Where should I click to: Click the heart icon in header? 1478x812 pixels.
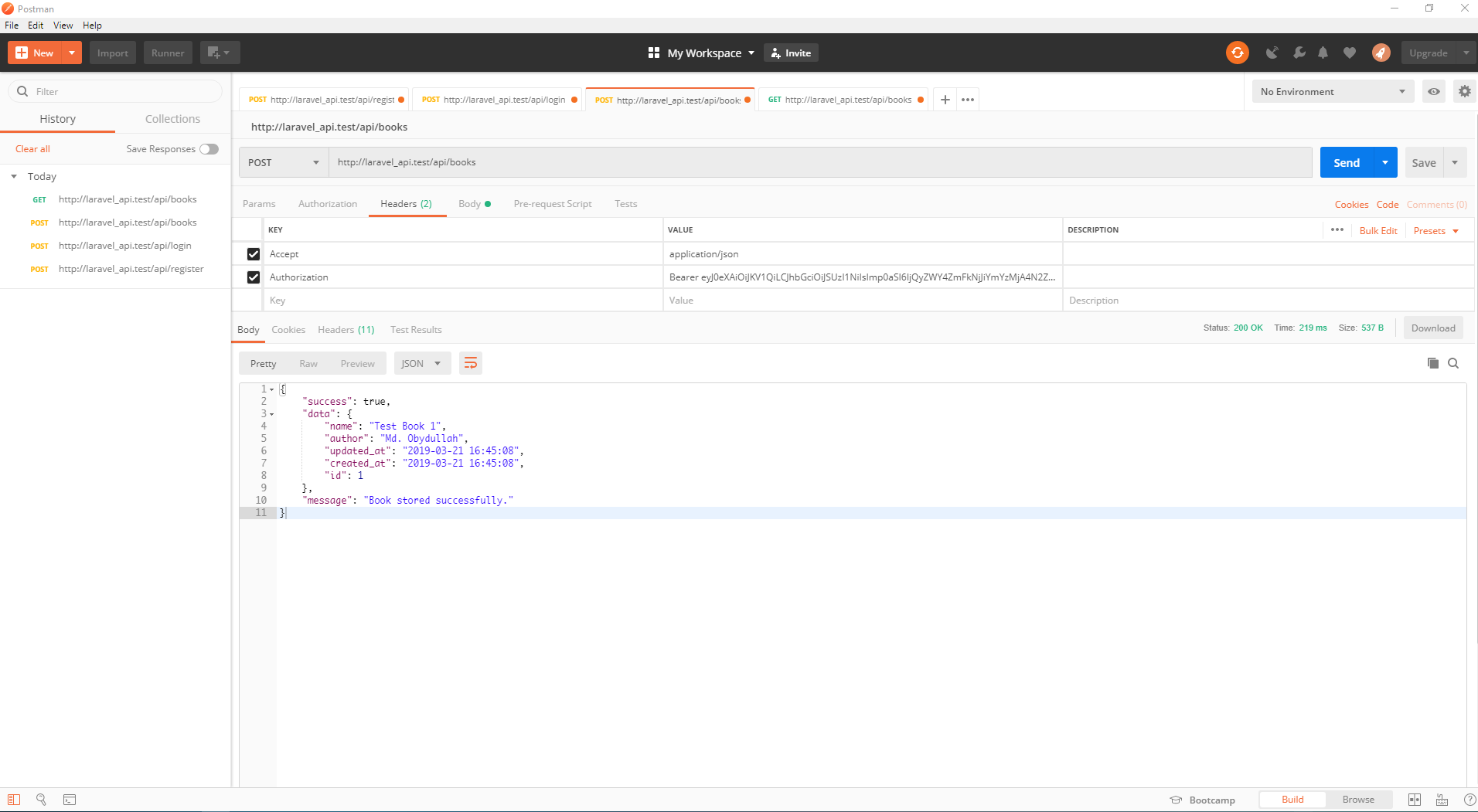point(1349,53)
